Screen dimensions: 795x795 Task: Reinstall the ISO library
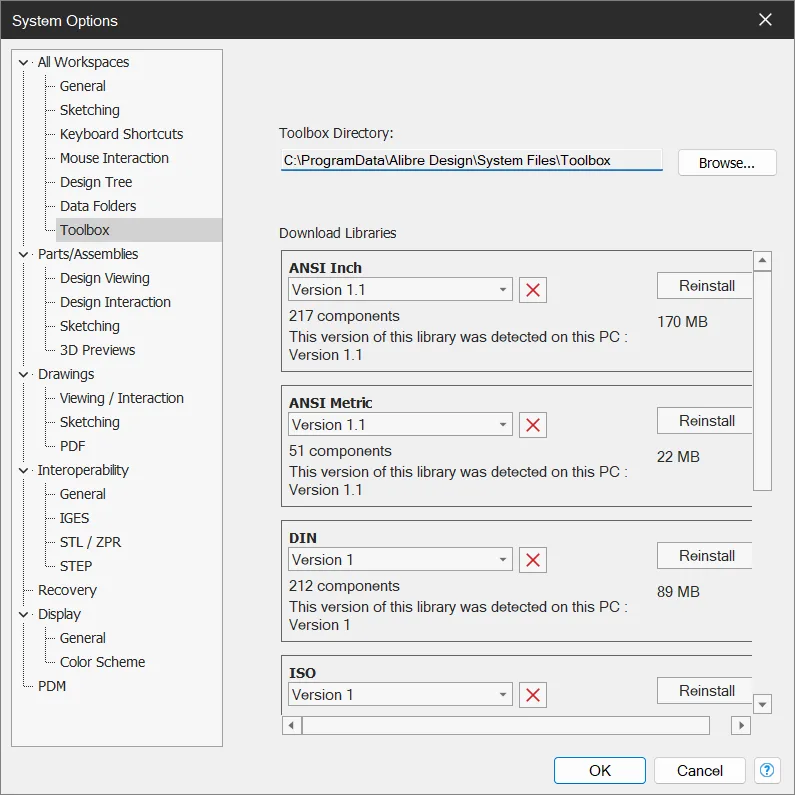point(705,691)
